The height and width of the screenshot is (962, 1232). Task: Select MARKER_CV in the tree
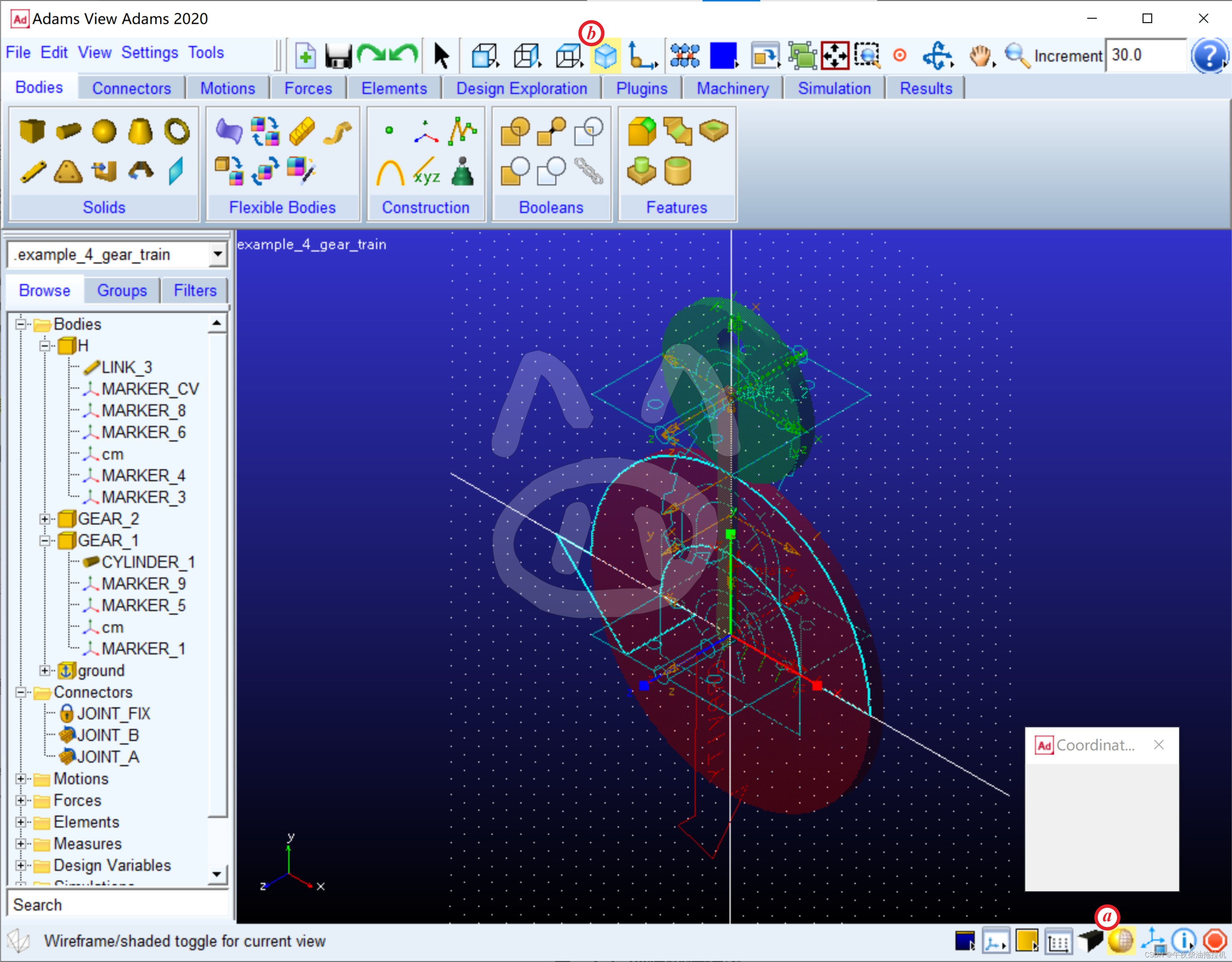point(150,389)
